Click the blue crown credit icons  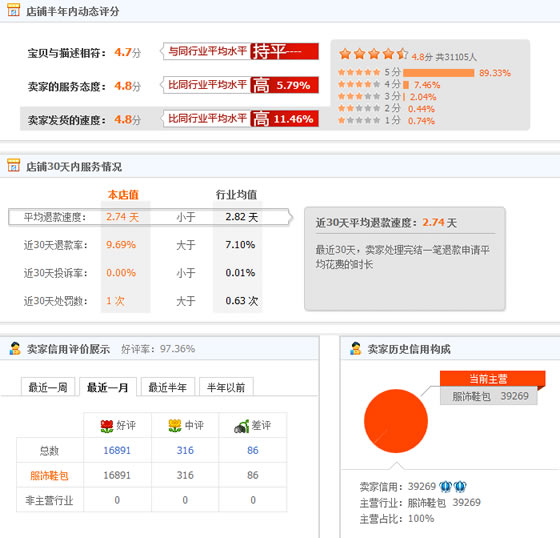(x=452, y=486)
